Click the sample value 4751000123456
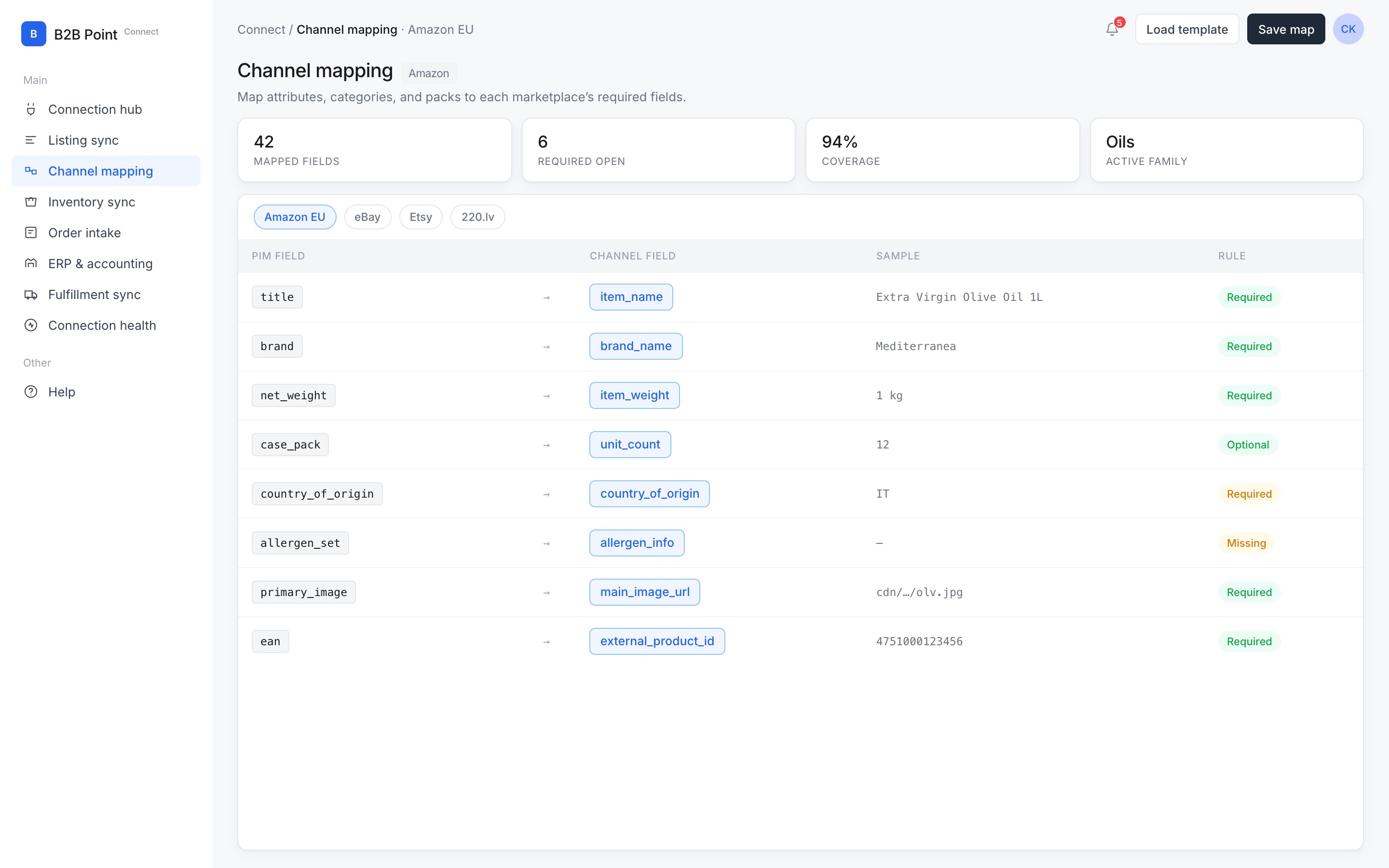The width and height of the screenshot is (1389, 868). (920, 641)
